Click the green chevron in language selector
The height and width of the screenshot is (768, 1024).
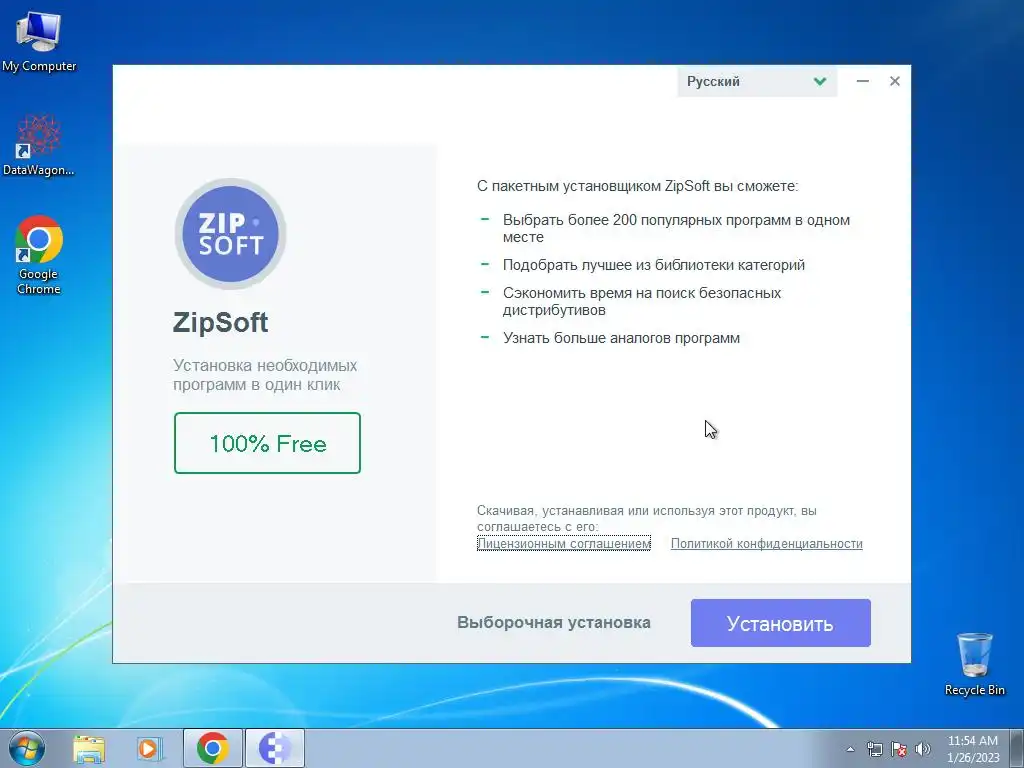820,82
